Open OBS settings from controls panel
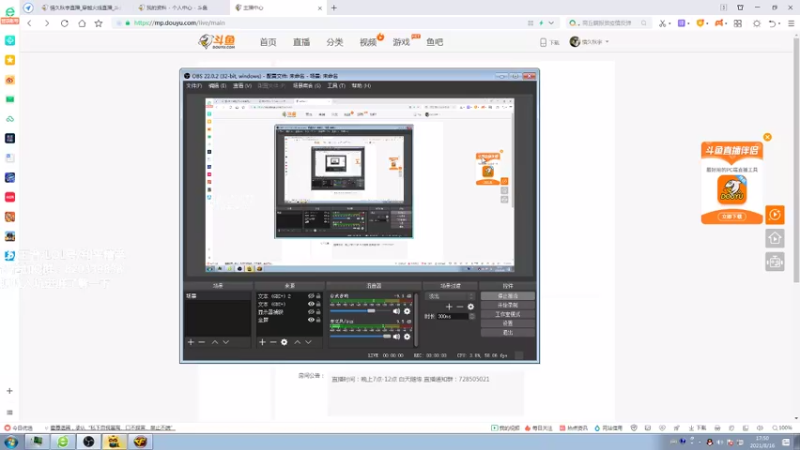This screenshot has width=800, height=450. [x=508, y=323]
